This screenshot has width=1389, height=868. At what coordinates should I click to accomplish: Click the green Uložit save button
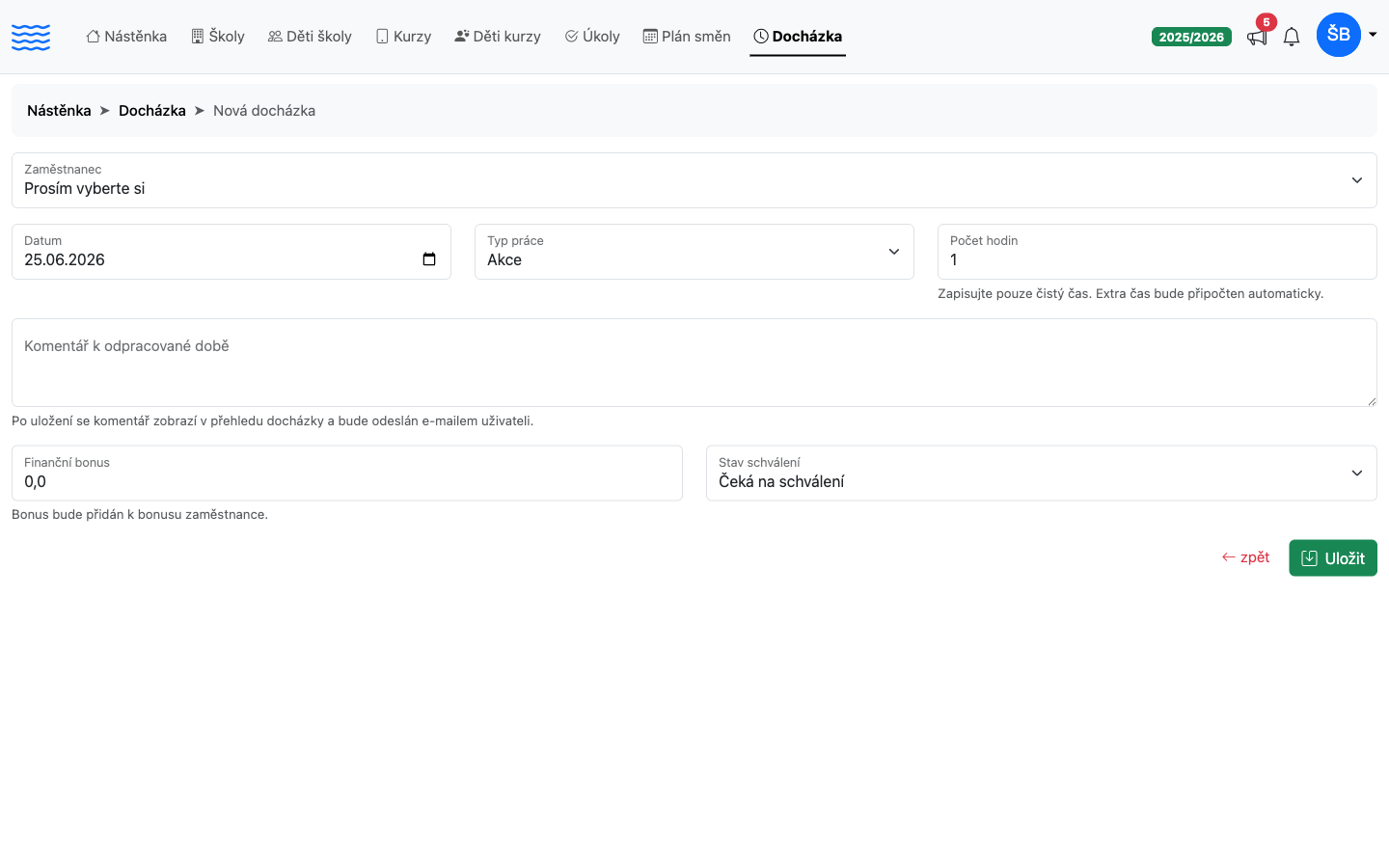[1333, 558]
